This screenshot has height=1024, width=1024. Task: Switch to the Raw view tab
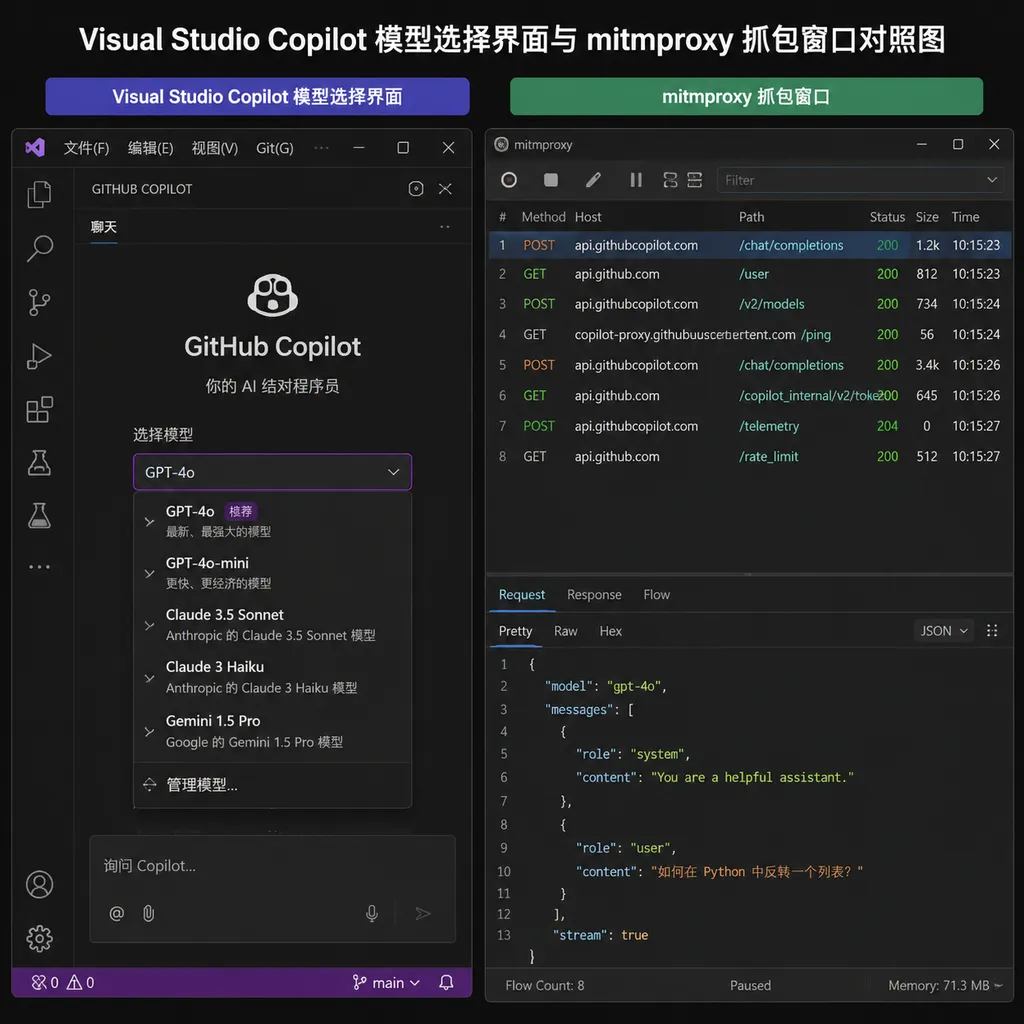click(x=566, y=631)
